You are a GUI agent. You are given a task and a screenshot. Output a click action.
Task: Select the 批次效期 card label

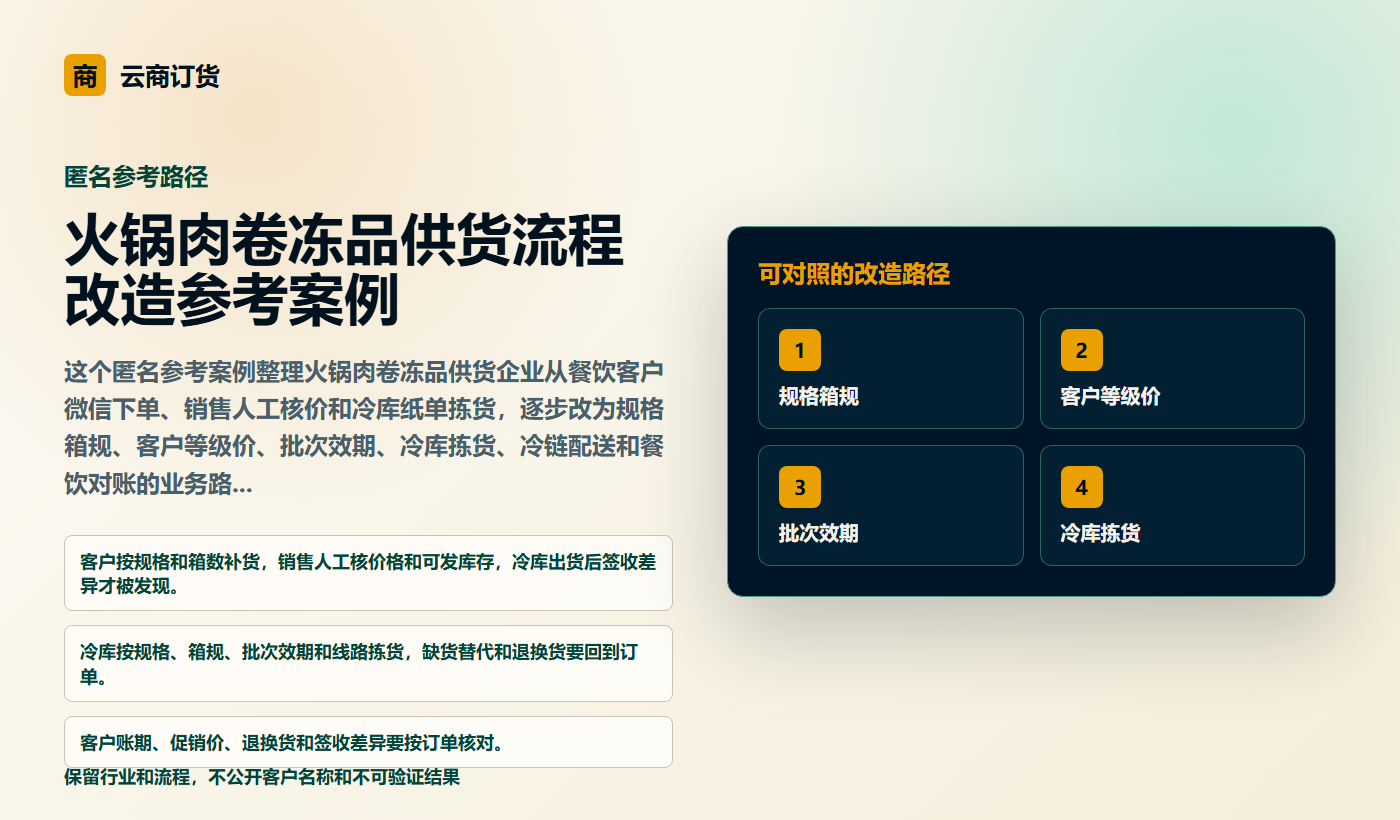point(819,533)
